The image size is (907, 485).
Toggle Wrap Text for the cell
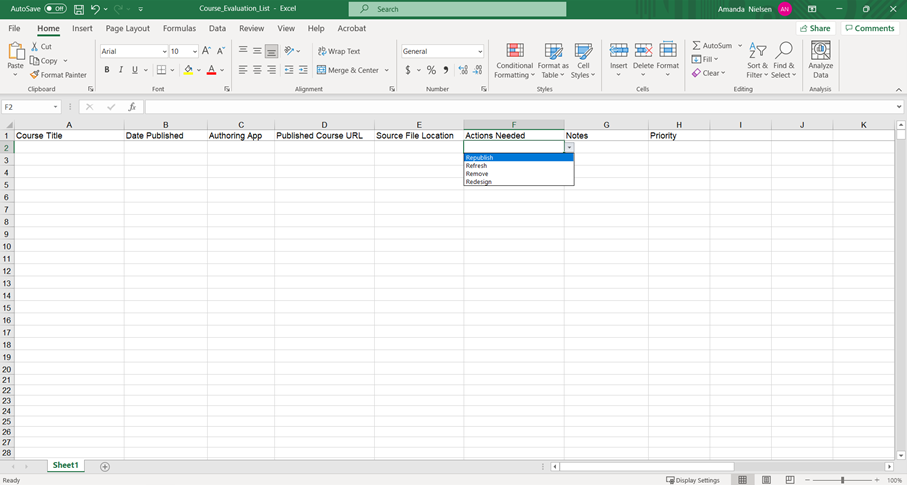tap(339, 51)
